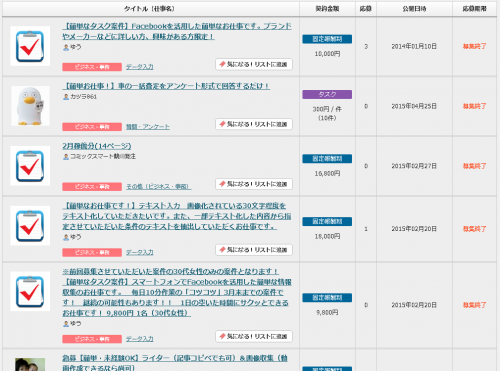The image size is (500, 371).
Task: Open the データ入力 category link in the 10,000円 row
Action: click(140, 67)
